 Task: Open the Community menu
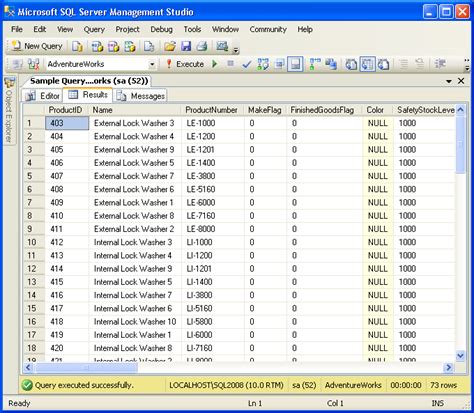click(268, 29)
